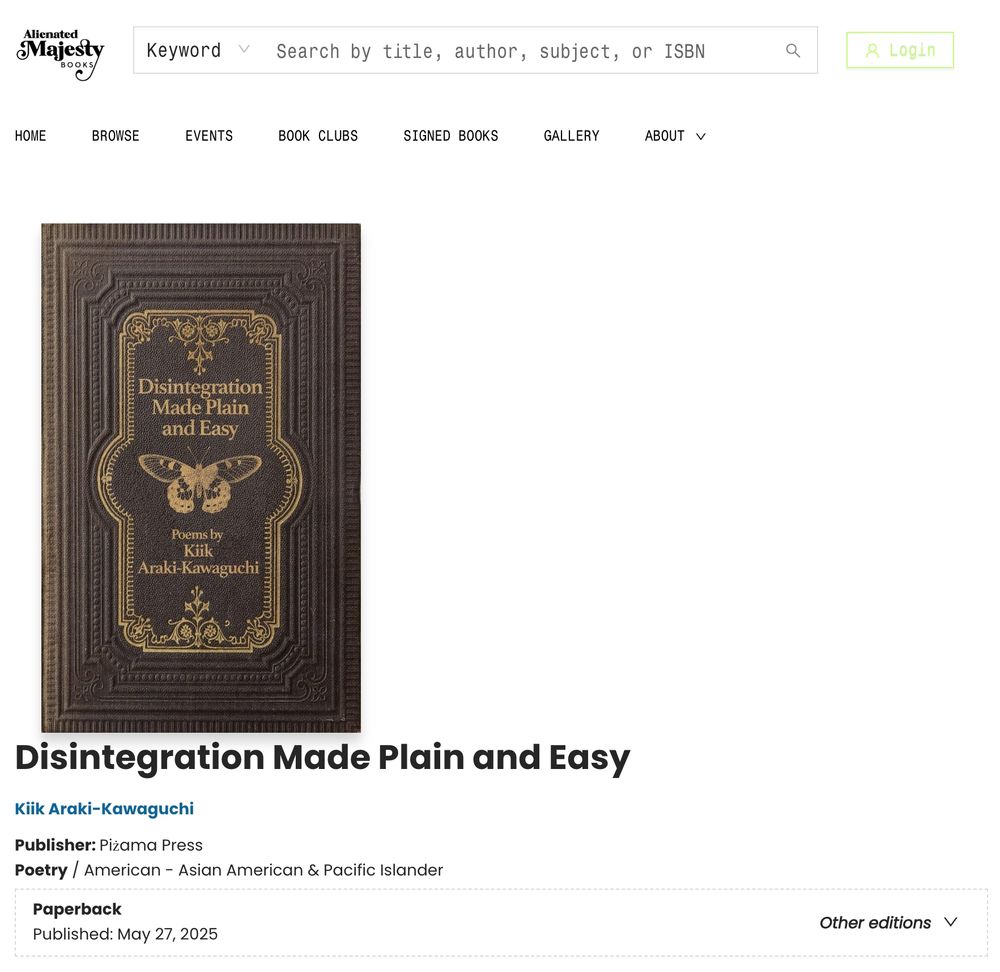Go to the Browse page
This screenshot has width=1000, height=972.
click(x=115, y=136)
